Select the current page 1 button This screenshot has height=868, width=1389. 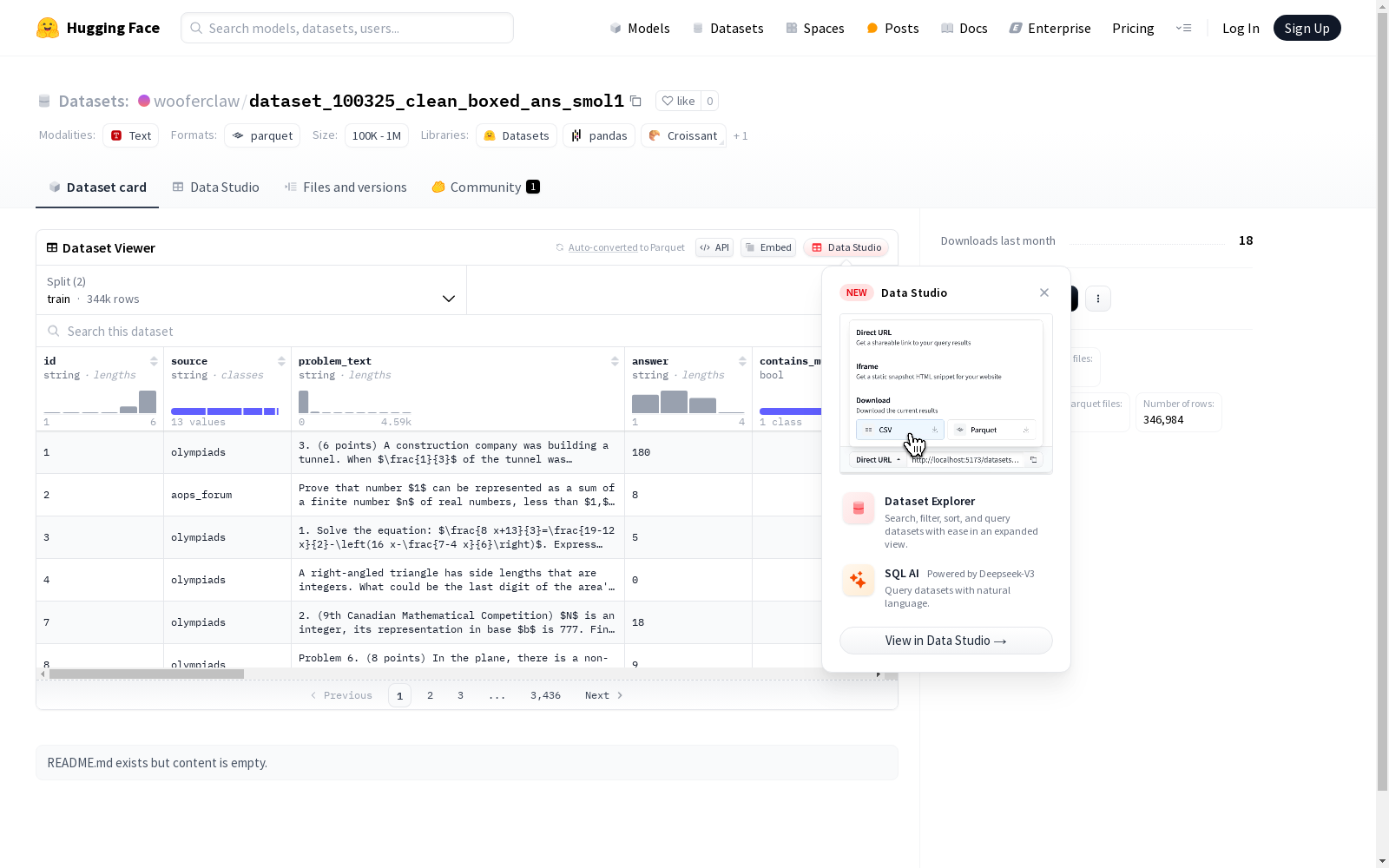point(399,695)
